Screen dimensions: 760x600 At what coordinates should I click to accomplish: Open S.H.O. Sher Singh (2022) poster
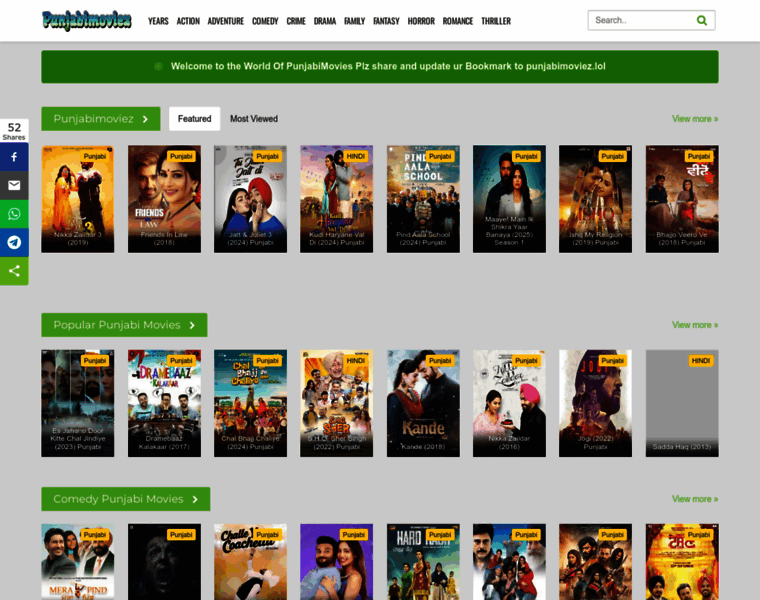tap(336, 403)
